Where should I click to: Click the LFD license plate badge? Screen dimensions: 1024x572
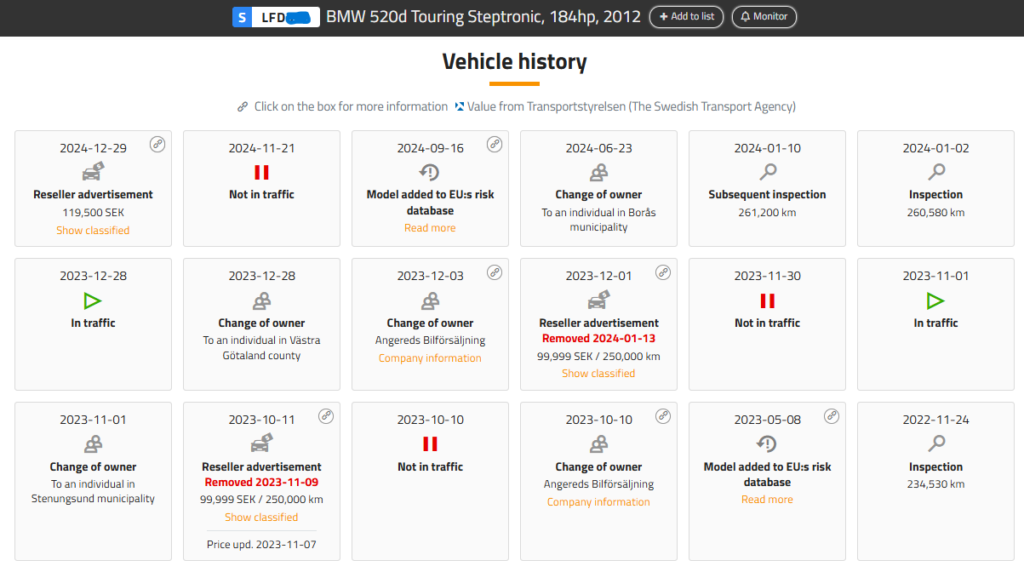(276, 17)
